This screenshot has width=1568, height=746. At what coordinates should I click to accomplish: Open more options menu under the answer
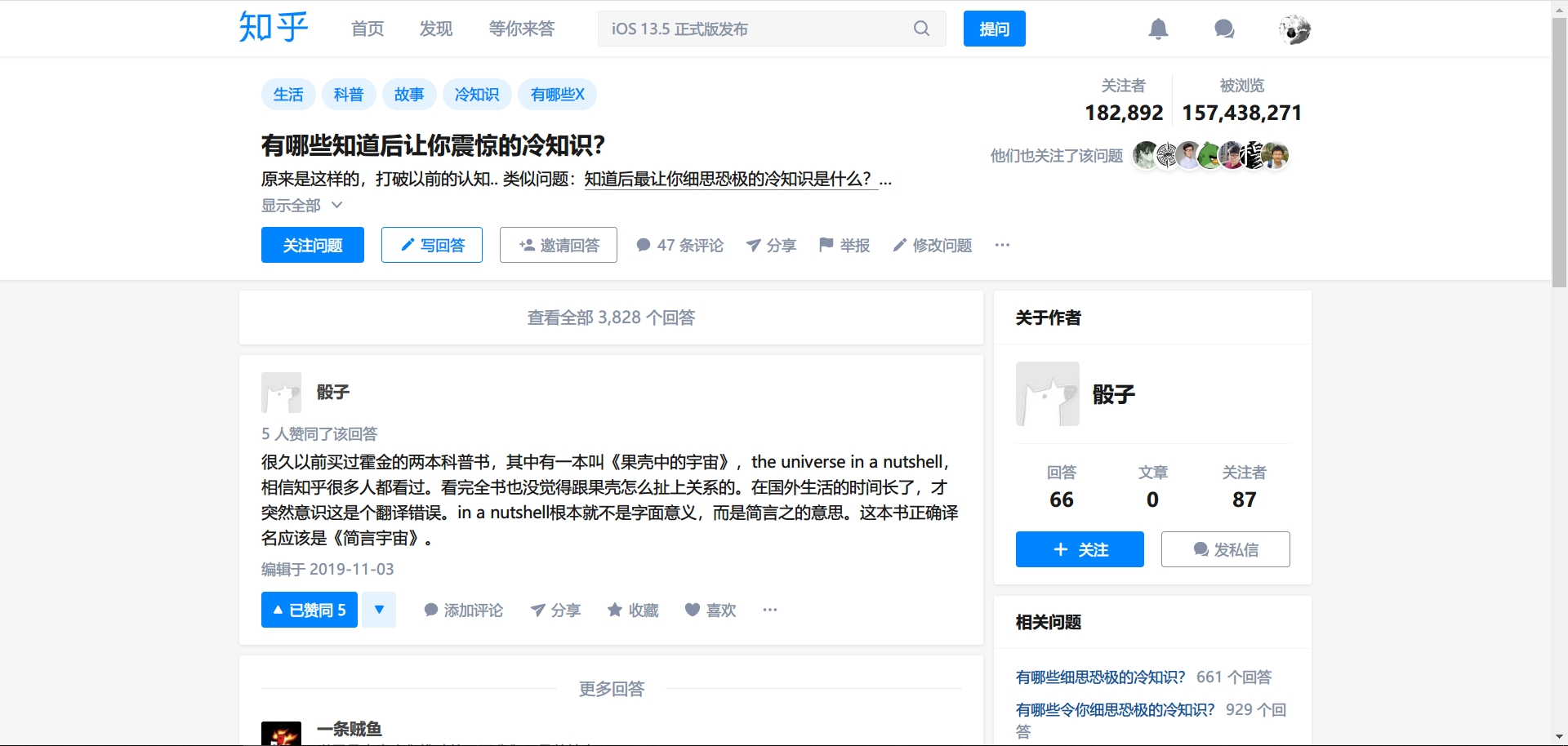(x=769, y=610)
